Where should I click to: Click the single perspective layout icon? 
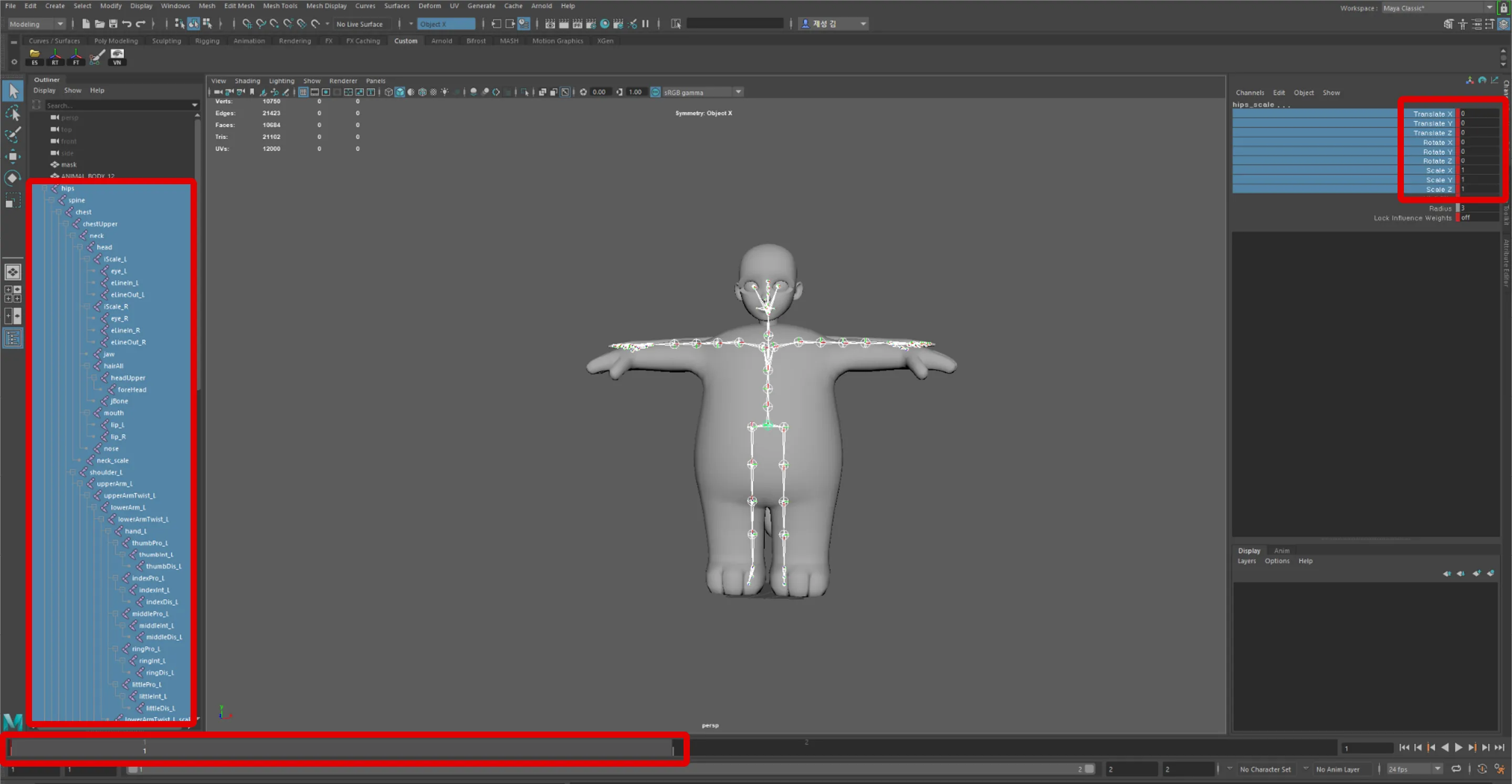click(13, 272)
